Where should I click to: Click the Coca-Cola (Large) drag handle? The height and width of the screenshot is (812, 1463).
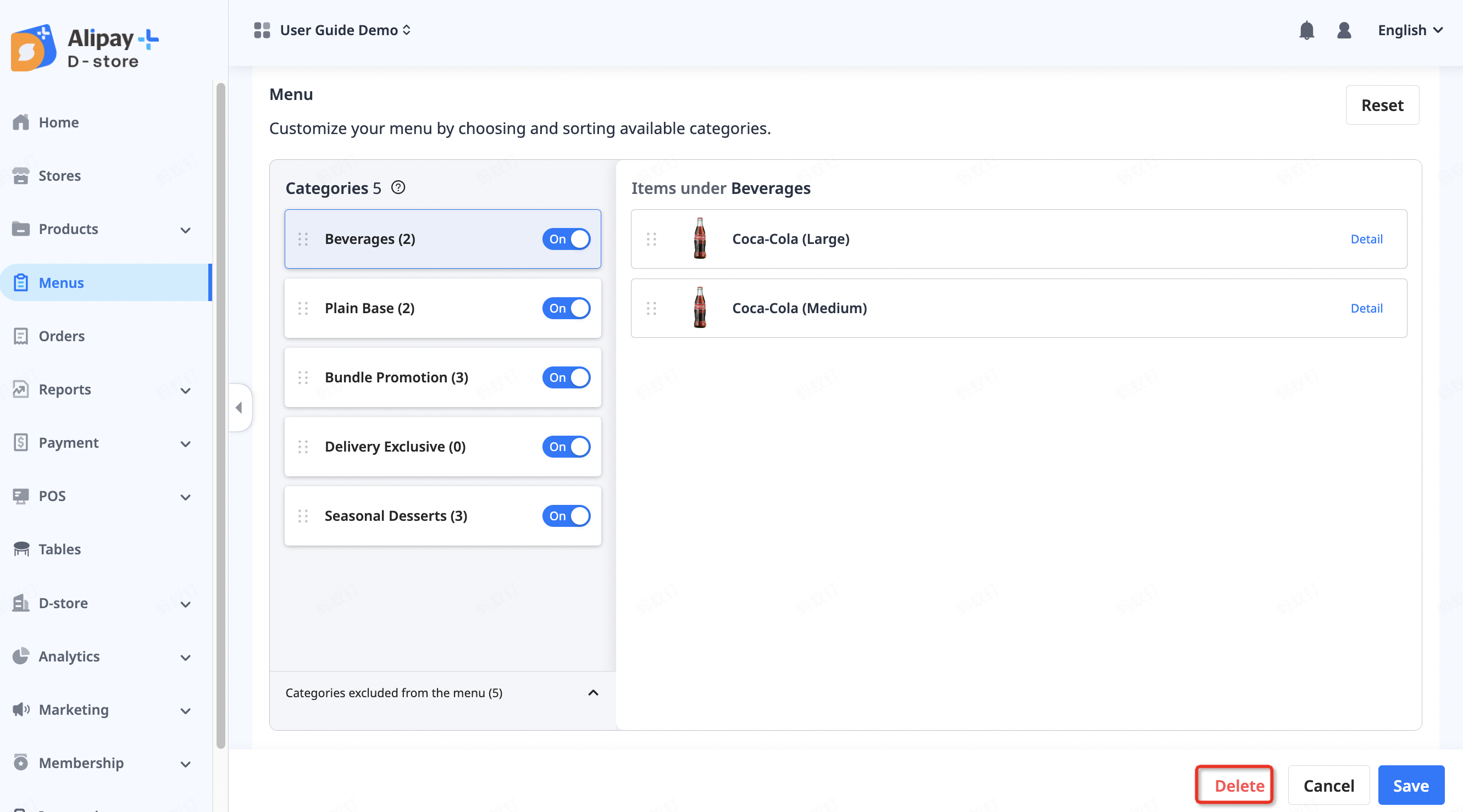[x=651, y=239]
